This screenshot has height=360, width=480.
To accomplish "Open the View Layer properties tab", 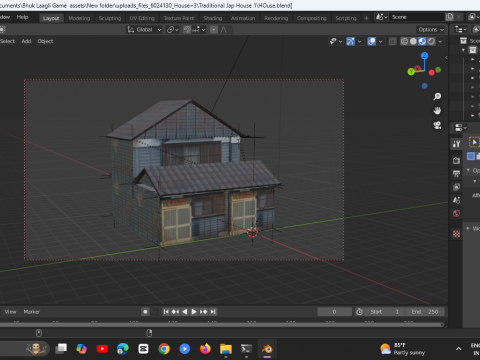I will tap(456, 187).
